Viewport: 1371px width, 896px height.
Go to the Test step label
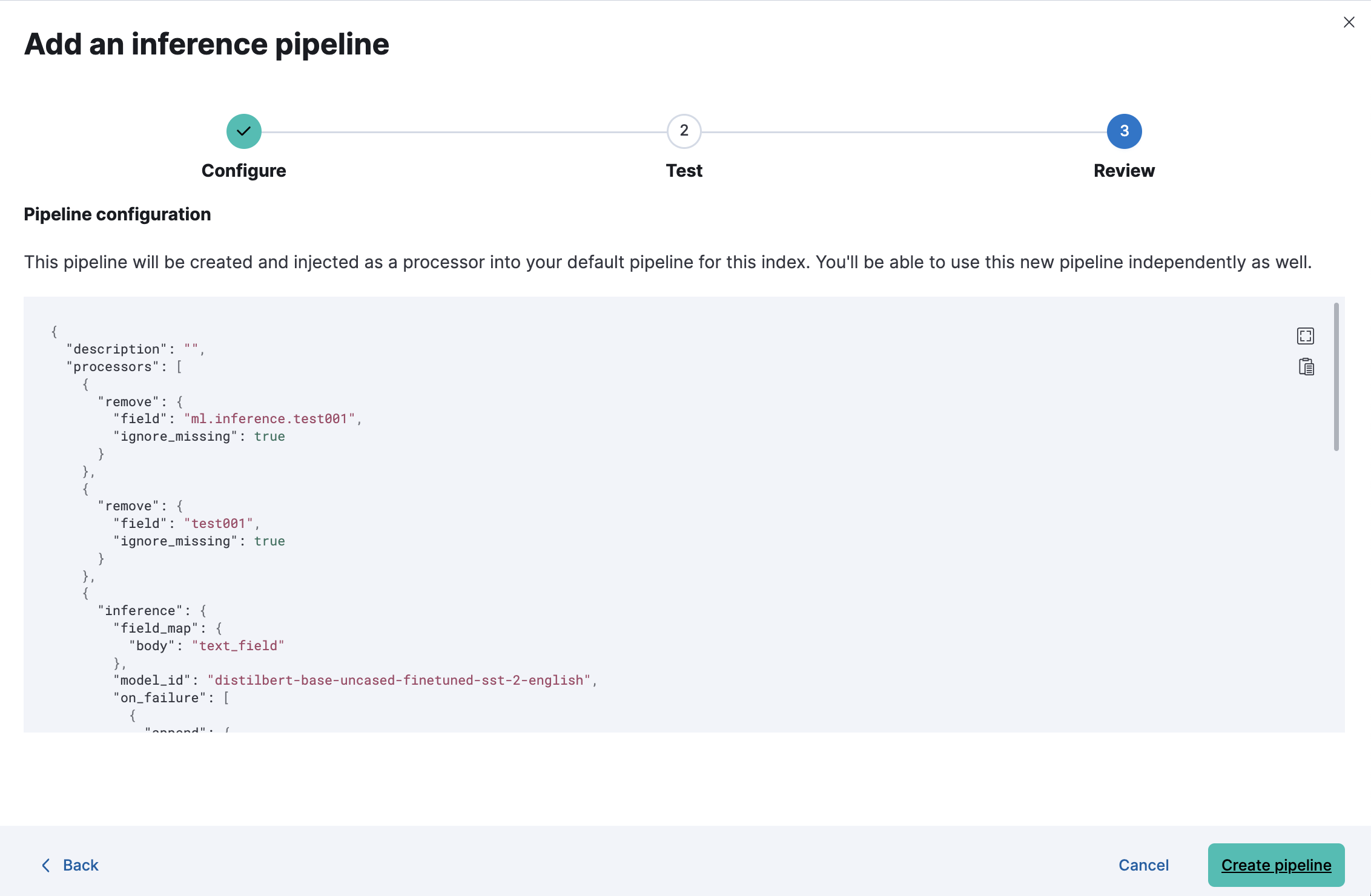(684, 171)
